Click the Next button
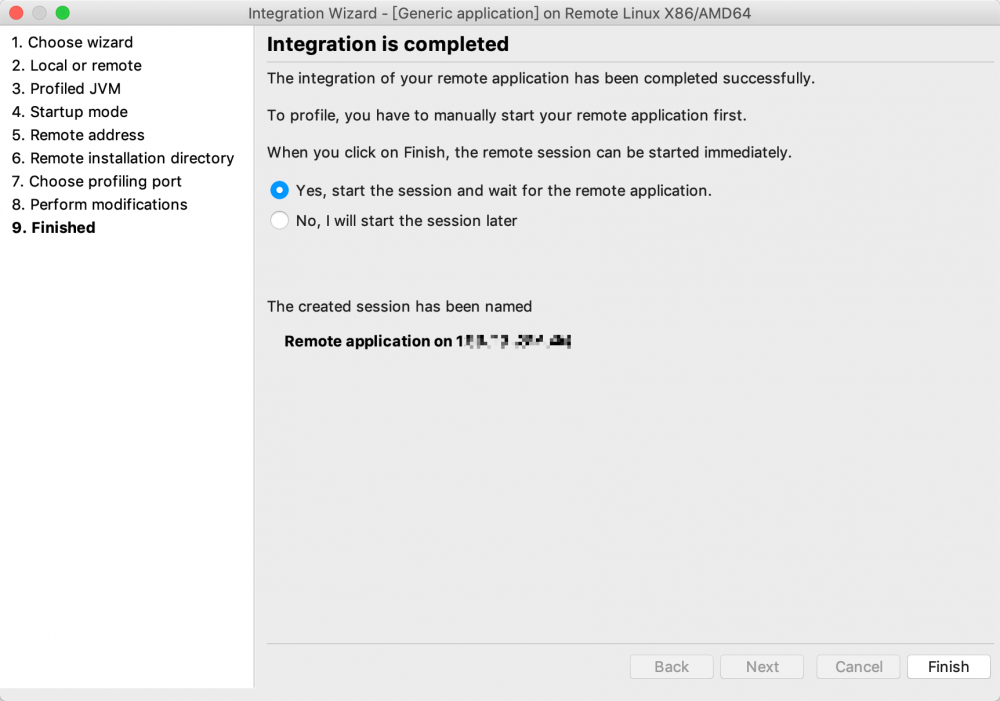The height and width of the screenshot is (701, 1000). 761,667
